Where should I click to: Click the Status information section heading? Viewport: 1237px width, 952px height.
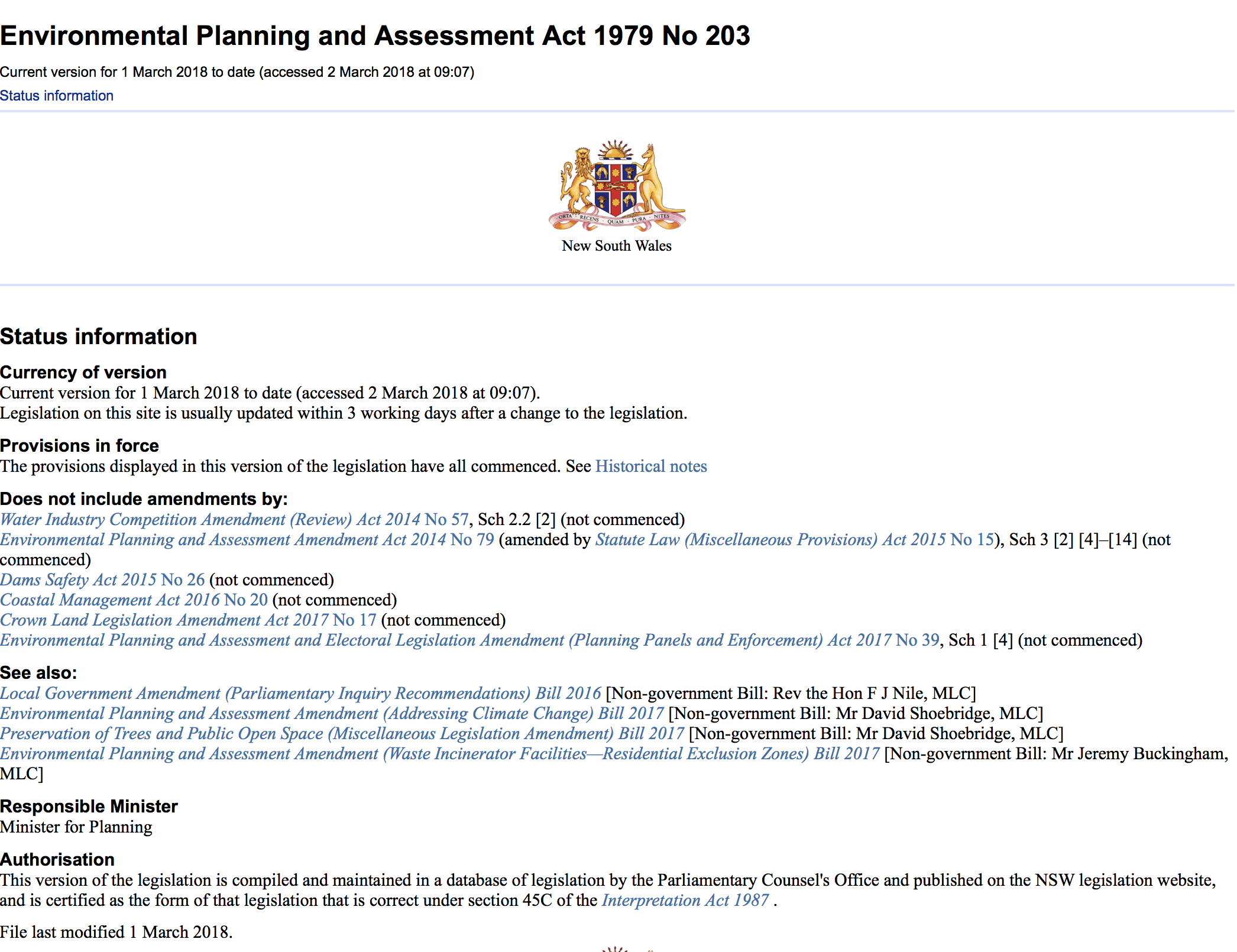98,337
